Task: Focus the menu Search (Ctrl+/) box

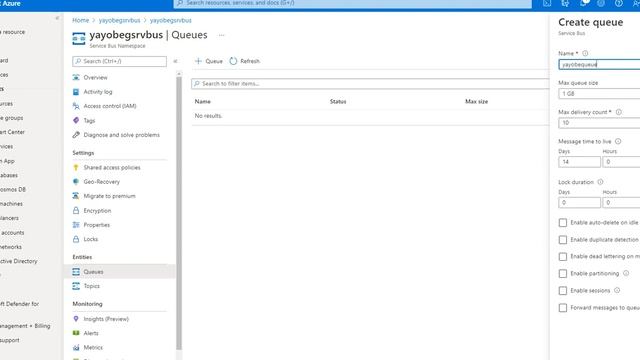Action: pos(119,61)
